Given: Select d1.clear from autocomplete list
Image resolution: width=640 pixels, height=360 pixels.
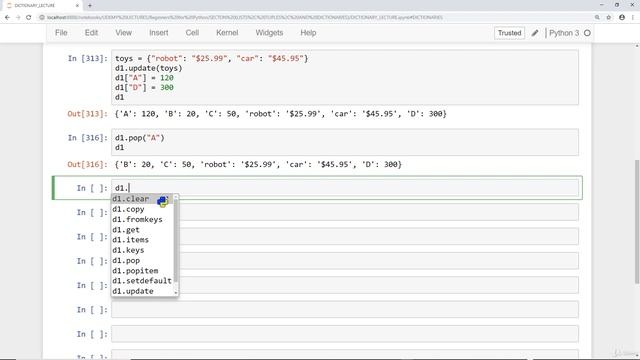Looking at the screenshot, I should [142, 199].
